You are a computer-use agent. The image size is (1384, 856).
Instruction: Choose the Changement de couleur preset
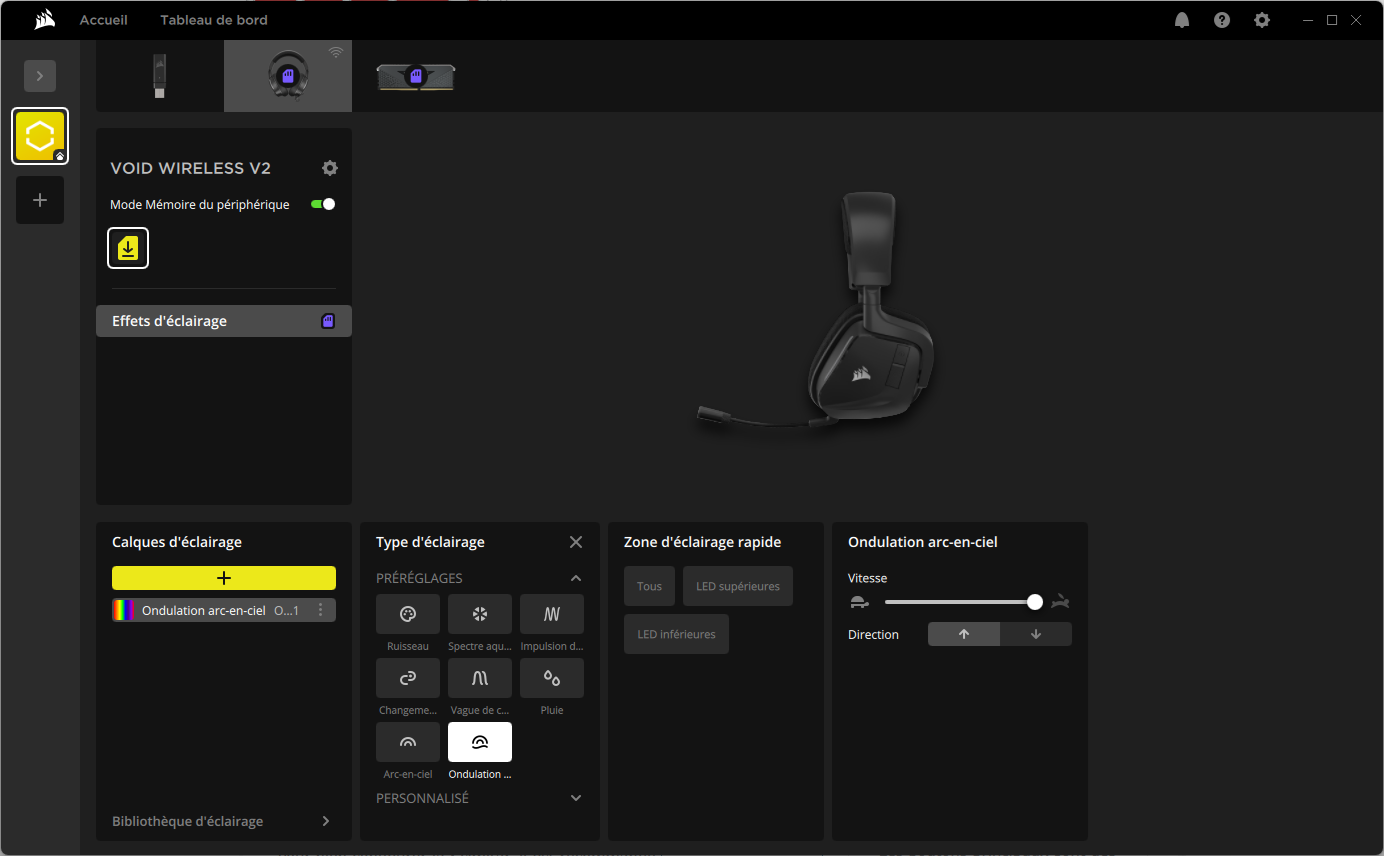[408, 678]
